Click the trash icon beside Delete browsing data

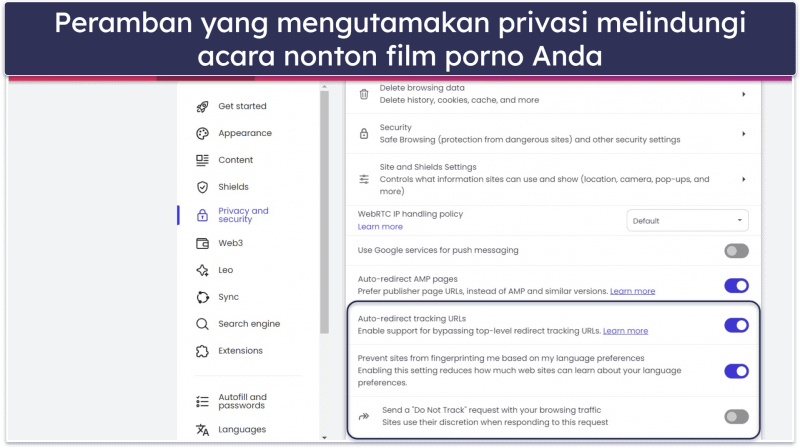pyautogui.click(x=364, y=94)
